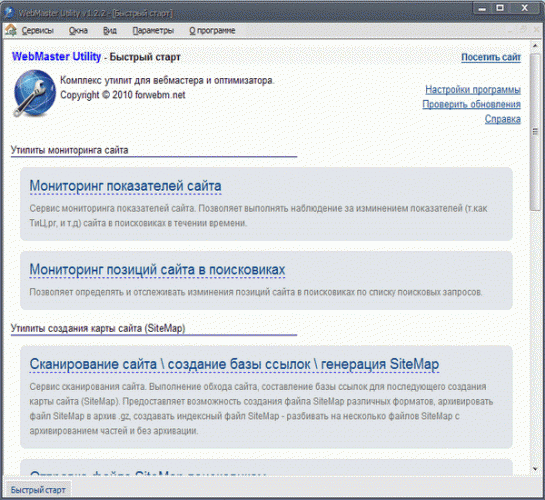Click the description starting 'Сервис мониторинга показателей'
Screen dimensions: 545x500
point(258,215)
